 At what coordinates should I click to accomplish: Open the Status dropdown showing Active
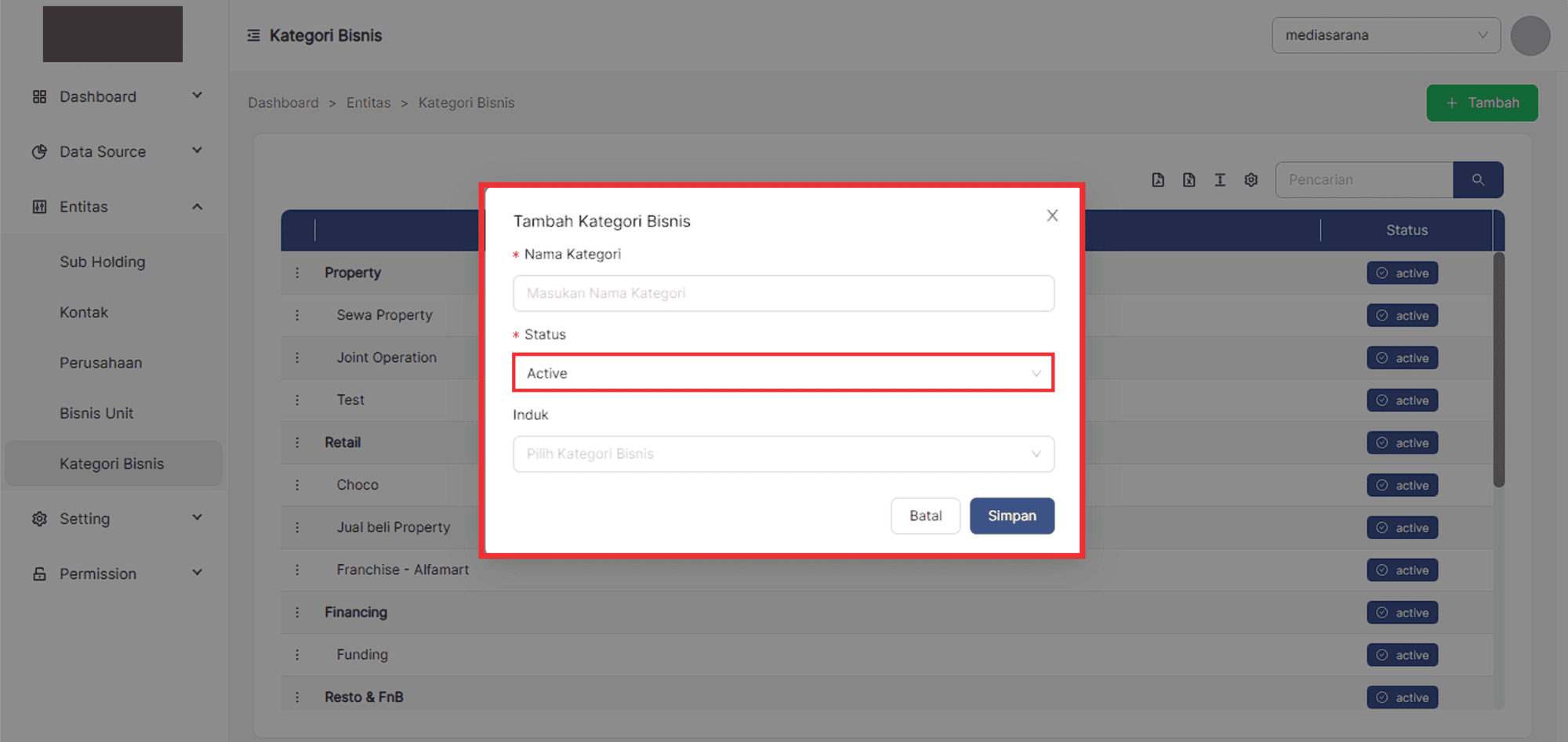click(782, 374)
